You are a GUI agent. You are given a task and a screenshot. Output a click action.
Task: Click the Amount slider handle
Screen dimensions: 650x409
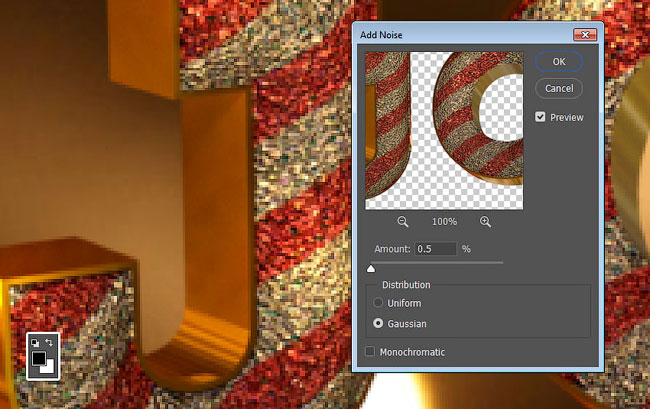point(371,269)
